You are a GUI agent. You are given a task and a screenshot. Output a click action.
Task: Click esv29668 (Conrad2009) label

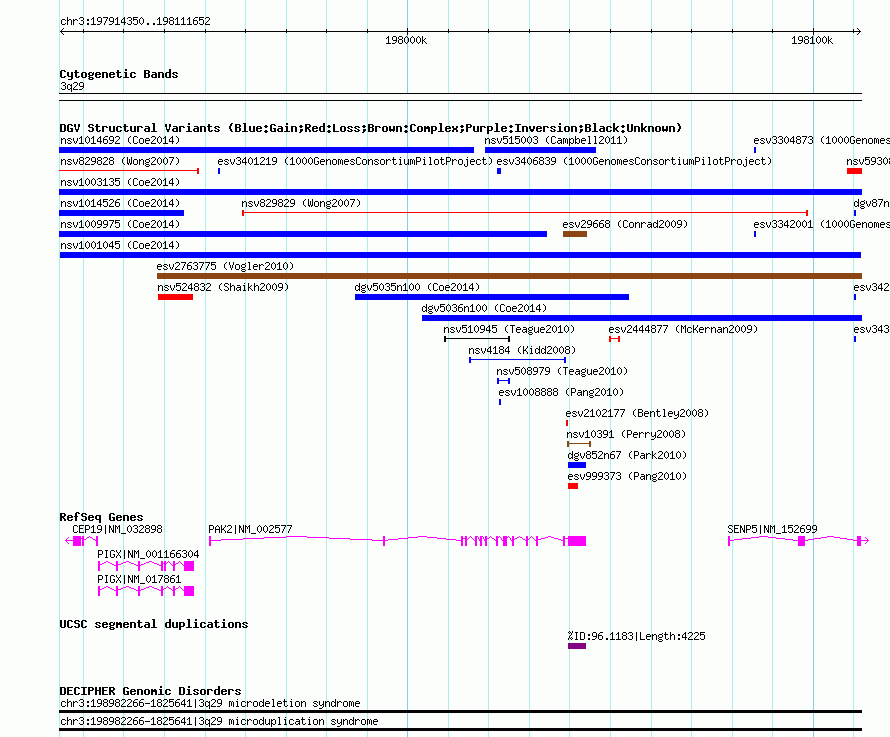625,224
